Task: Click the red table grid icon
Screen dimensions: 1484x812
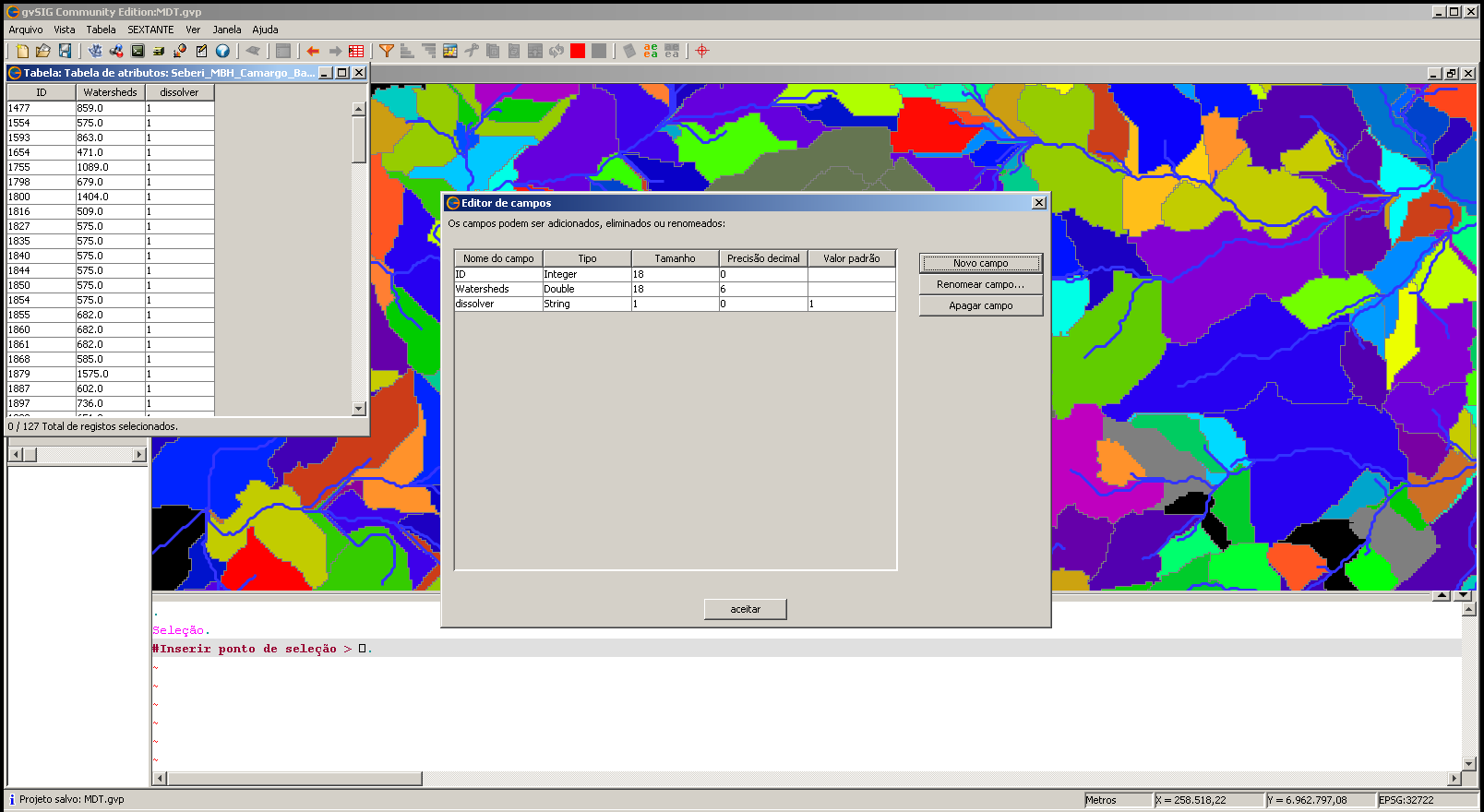Action: (356, 51)
